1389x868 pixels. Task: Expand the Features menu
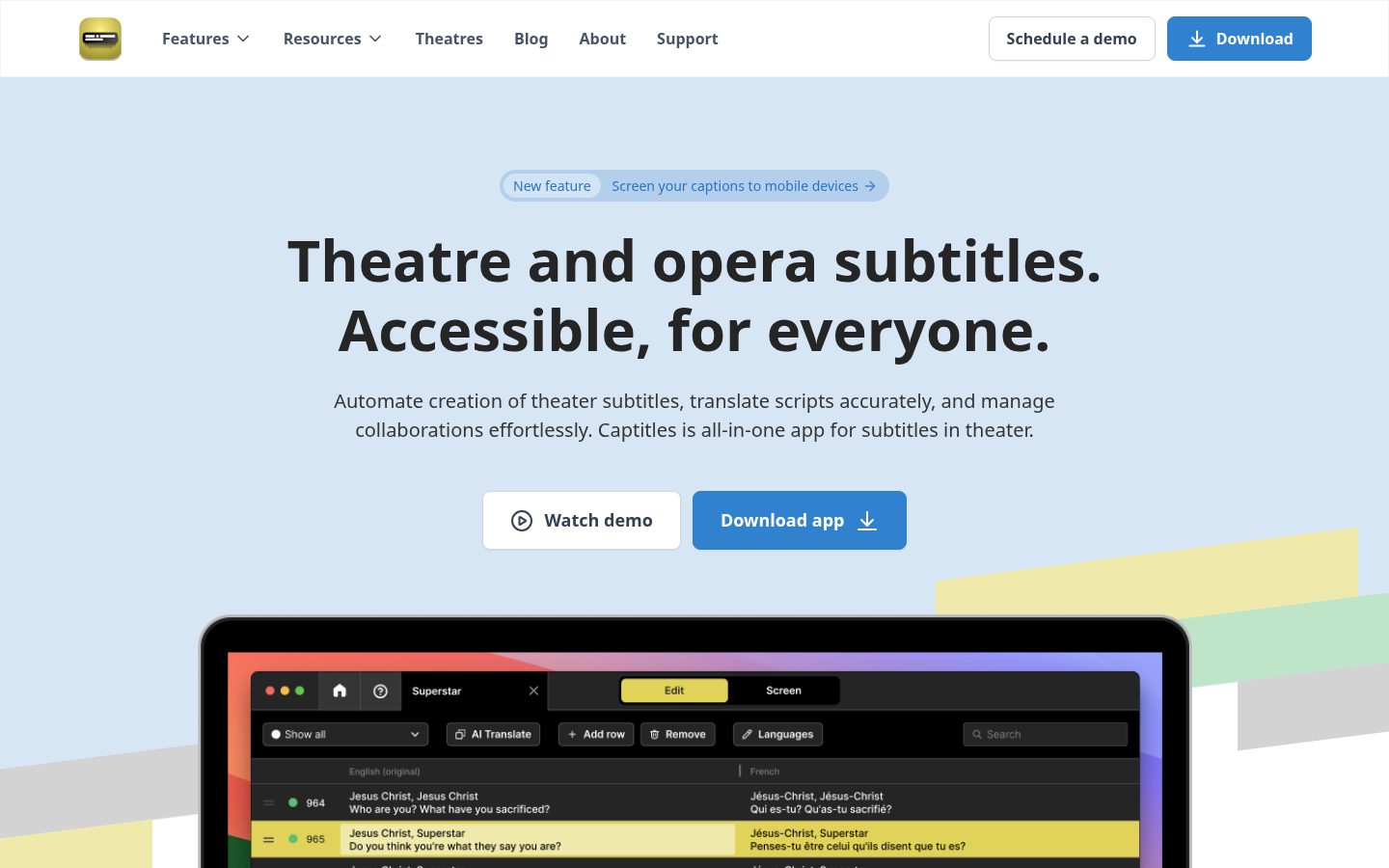pos(205,39)
